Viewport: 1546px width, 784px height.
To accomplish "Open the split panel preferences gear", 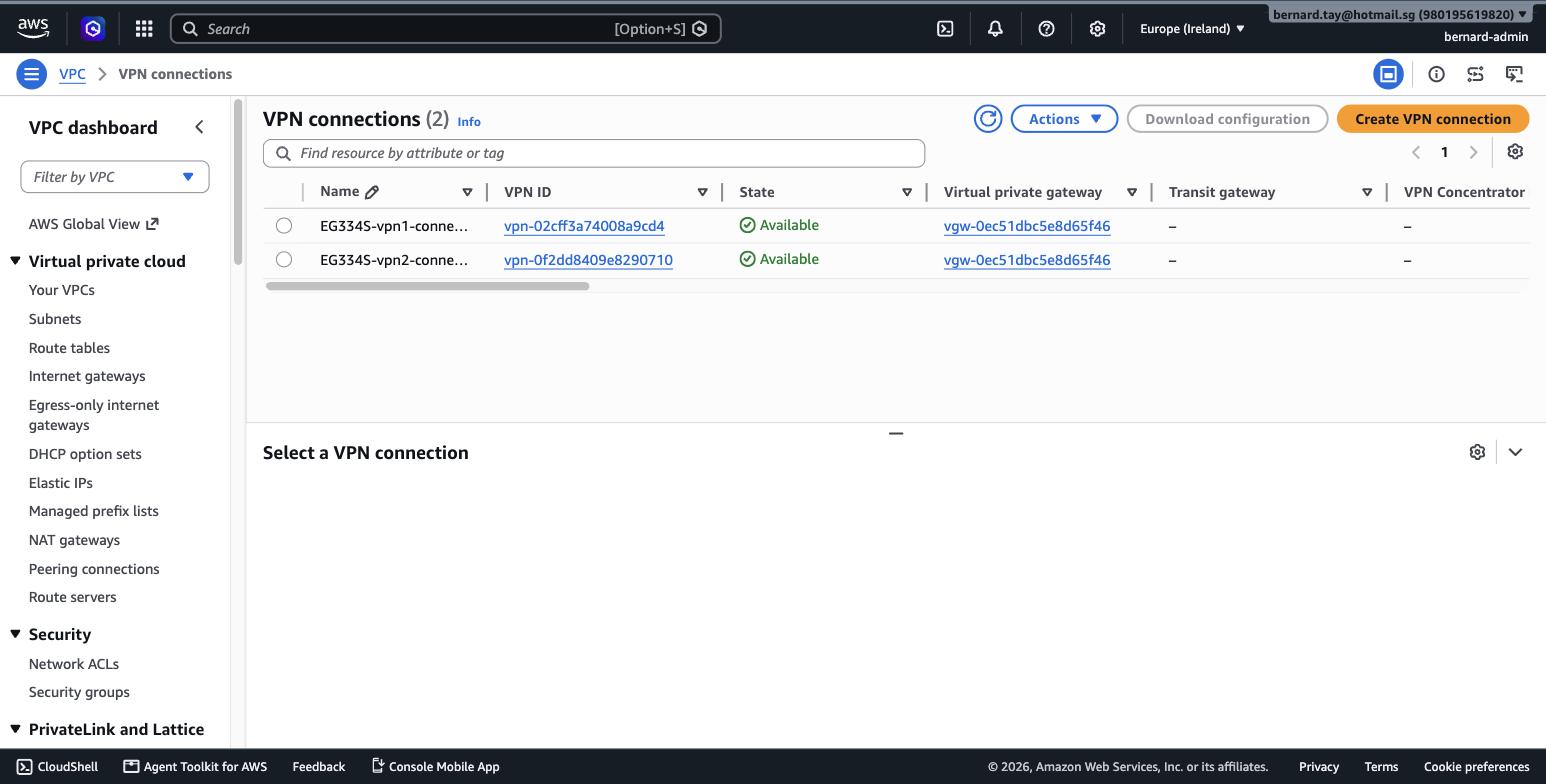I will [x=1477, y=452].
